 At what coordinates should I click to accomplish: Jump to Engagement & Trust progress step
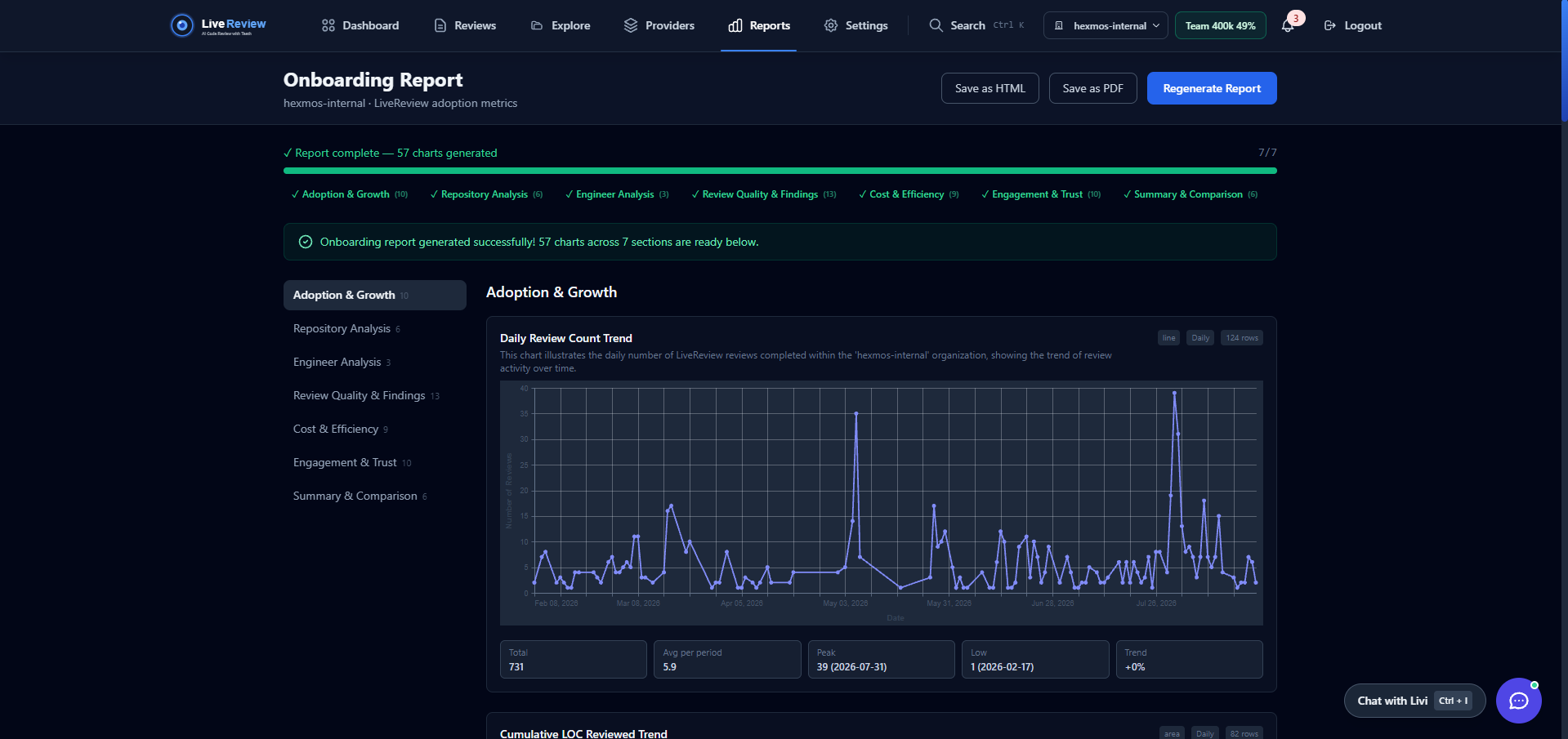[x=1041, y=194]
